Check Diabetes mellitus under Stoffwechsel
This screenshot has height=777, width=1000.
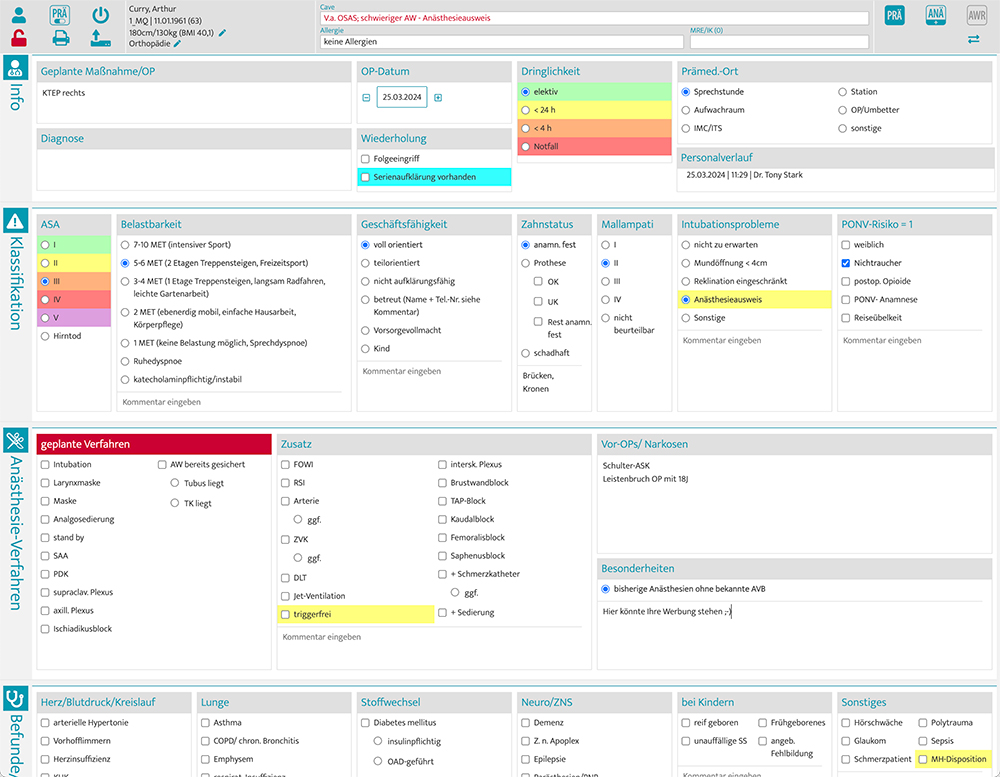point(365,723)
